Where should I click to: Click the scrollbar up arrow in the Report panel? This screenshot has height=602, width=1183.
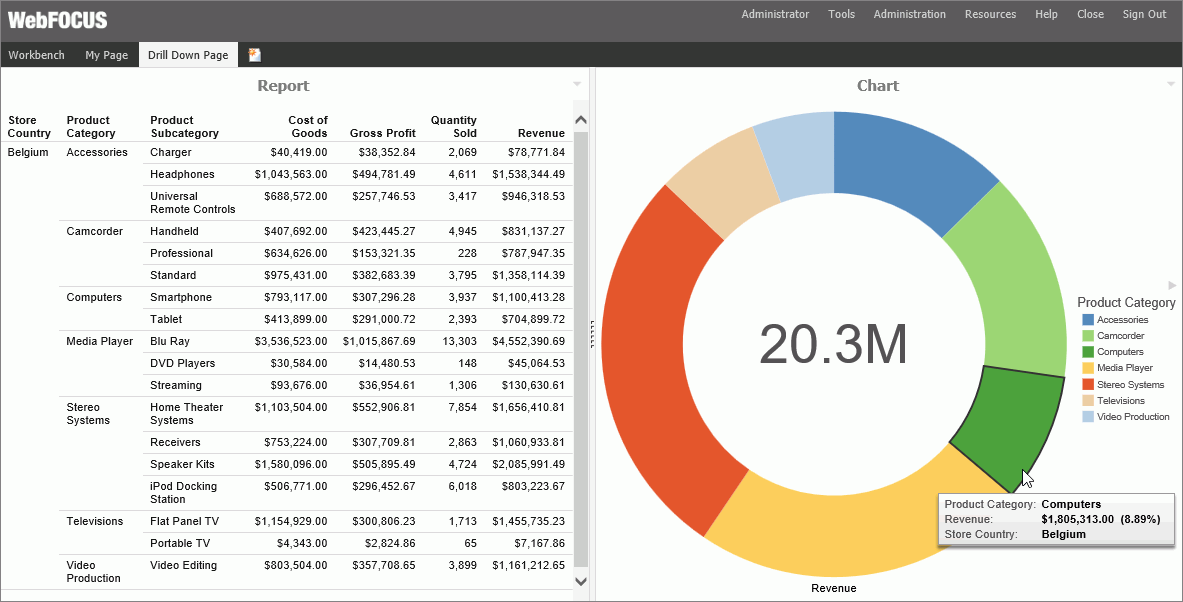coord(581,118)
